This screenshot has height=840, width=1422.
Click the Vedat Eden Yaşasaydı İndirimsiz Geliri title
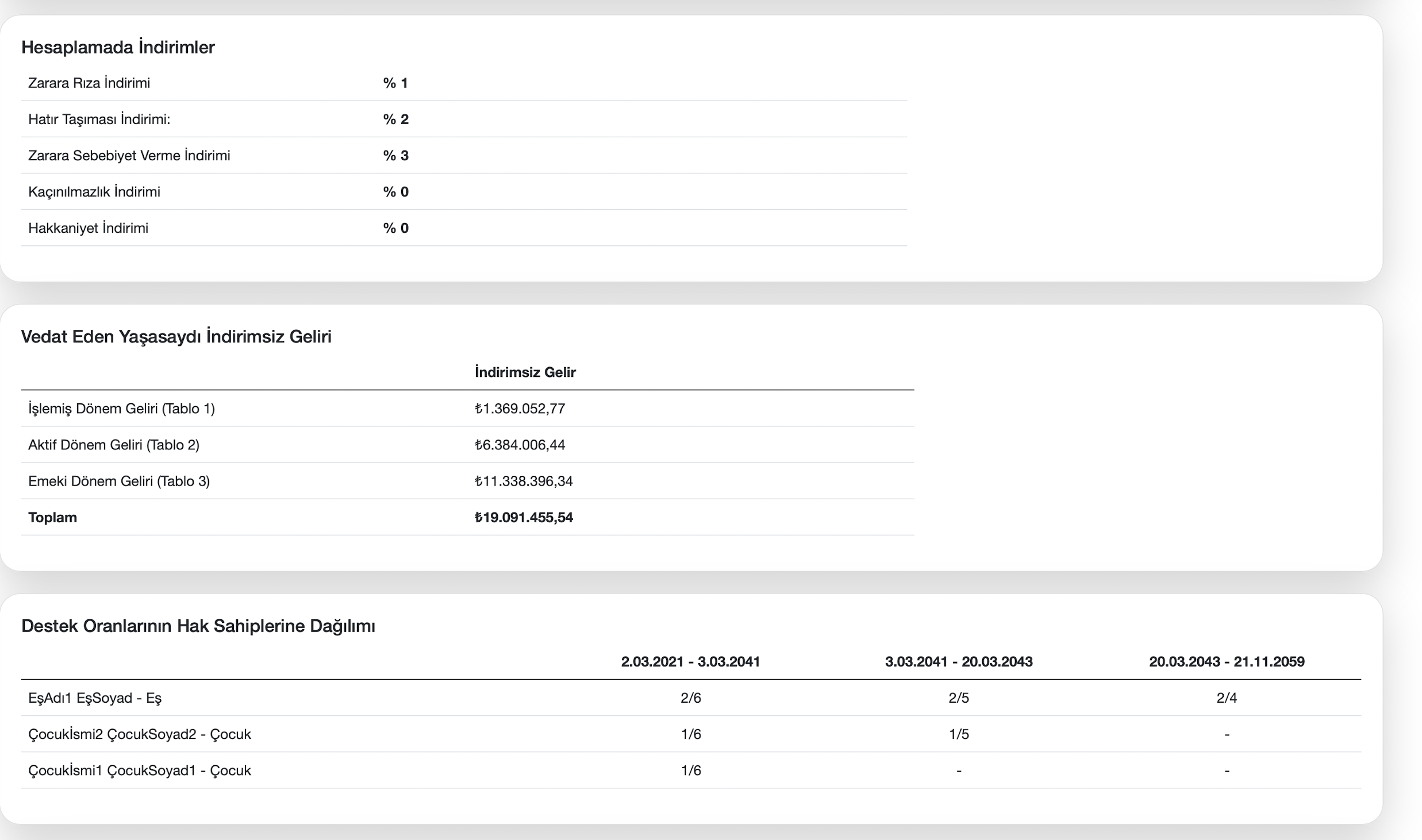[176, 336]
